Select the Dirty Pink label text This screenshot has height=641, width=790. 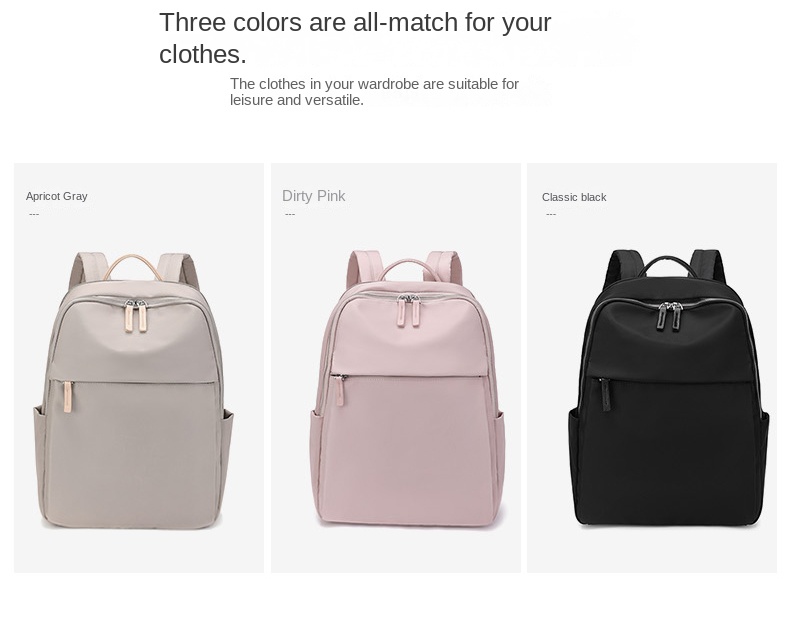click(313, 196)
